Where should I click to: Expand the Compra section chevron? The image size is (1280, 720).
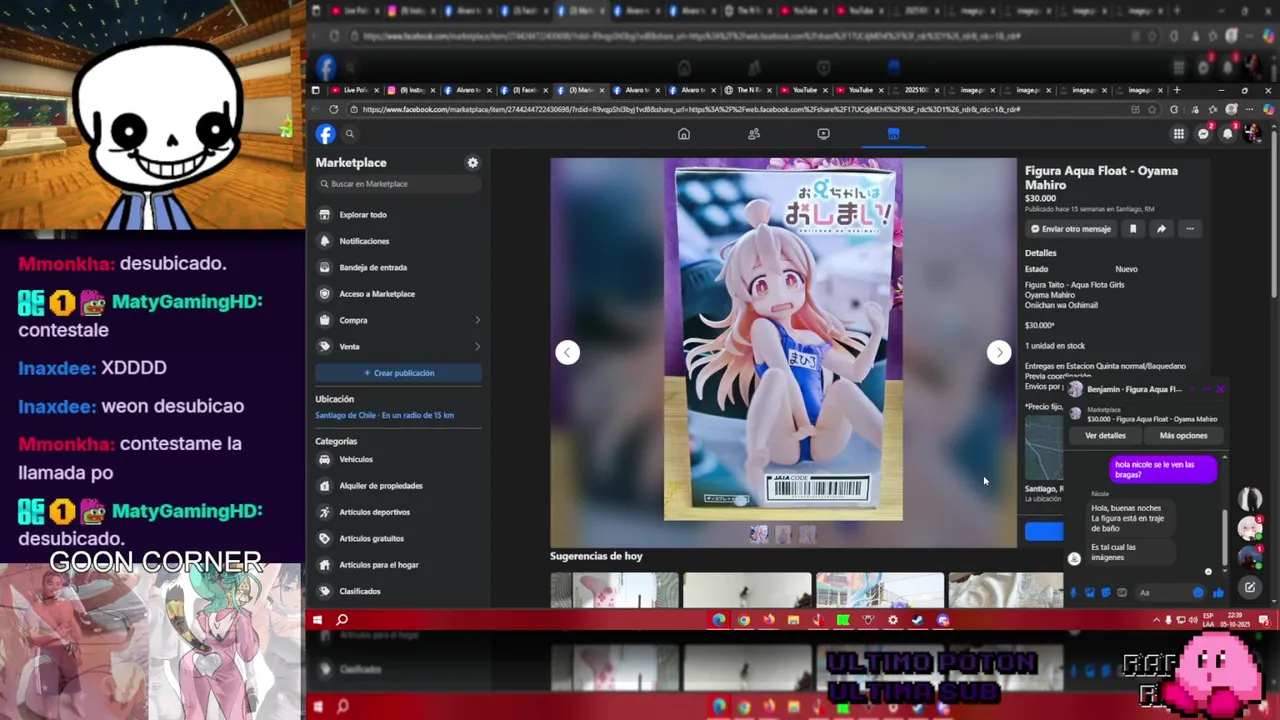pos(477,320)
